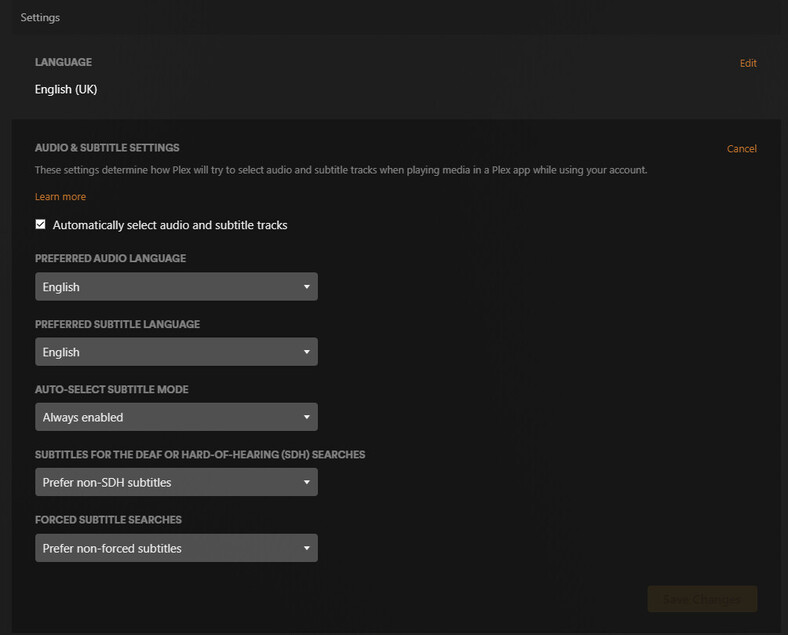
Task: Cancel audio & subtitle settings editing
Action: [741, 149]
